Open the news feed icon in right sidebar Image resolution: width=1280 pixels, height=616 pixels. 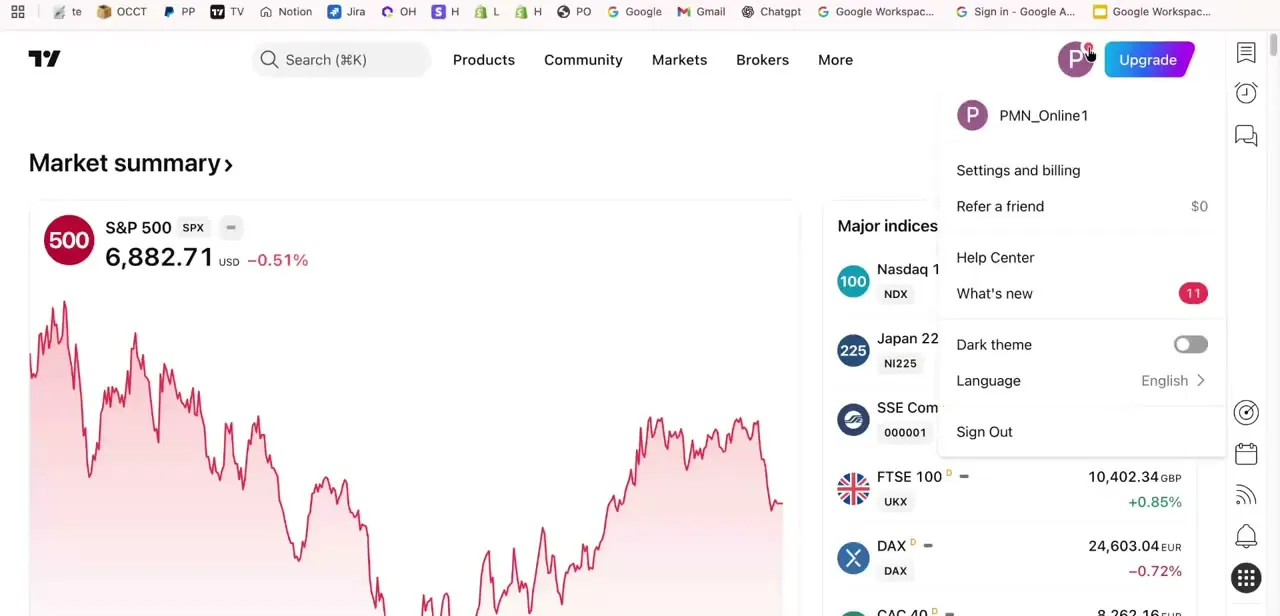tap(1246, 495)
